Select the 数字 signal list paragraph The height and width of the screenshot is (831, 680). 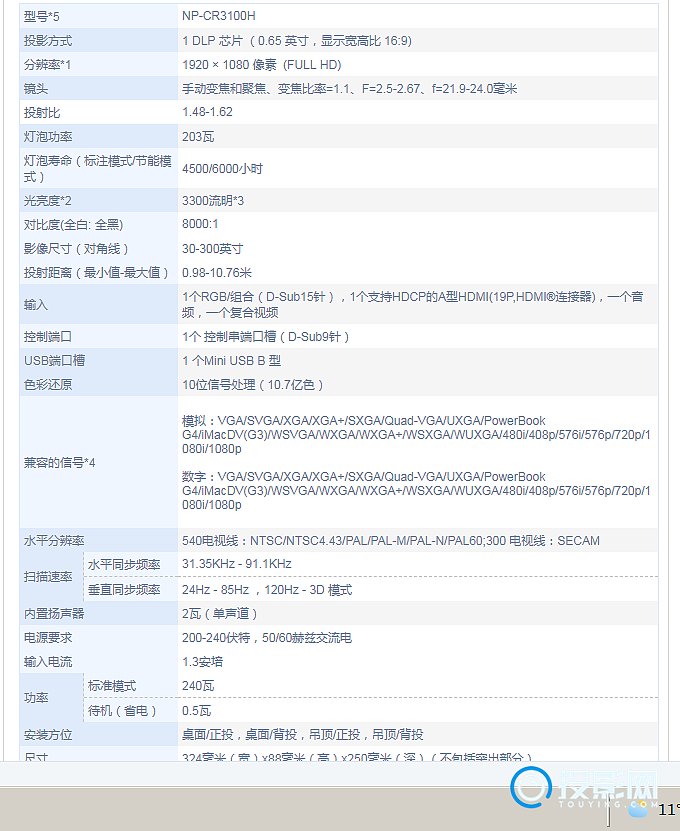[x=416, y=491]
